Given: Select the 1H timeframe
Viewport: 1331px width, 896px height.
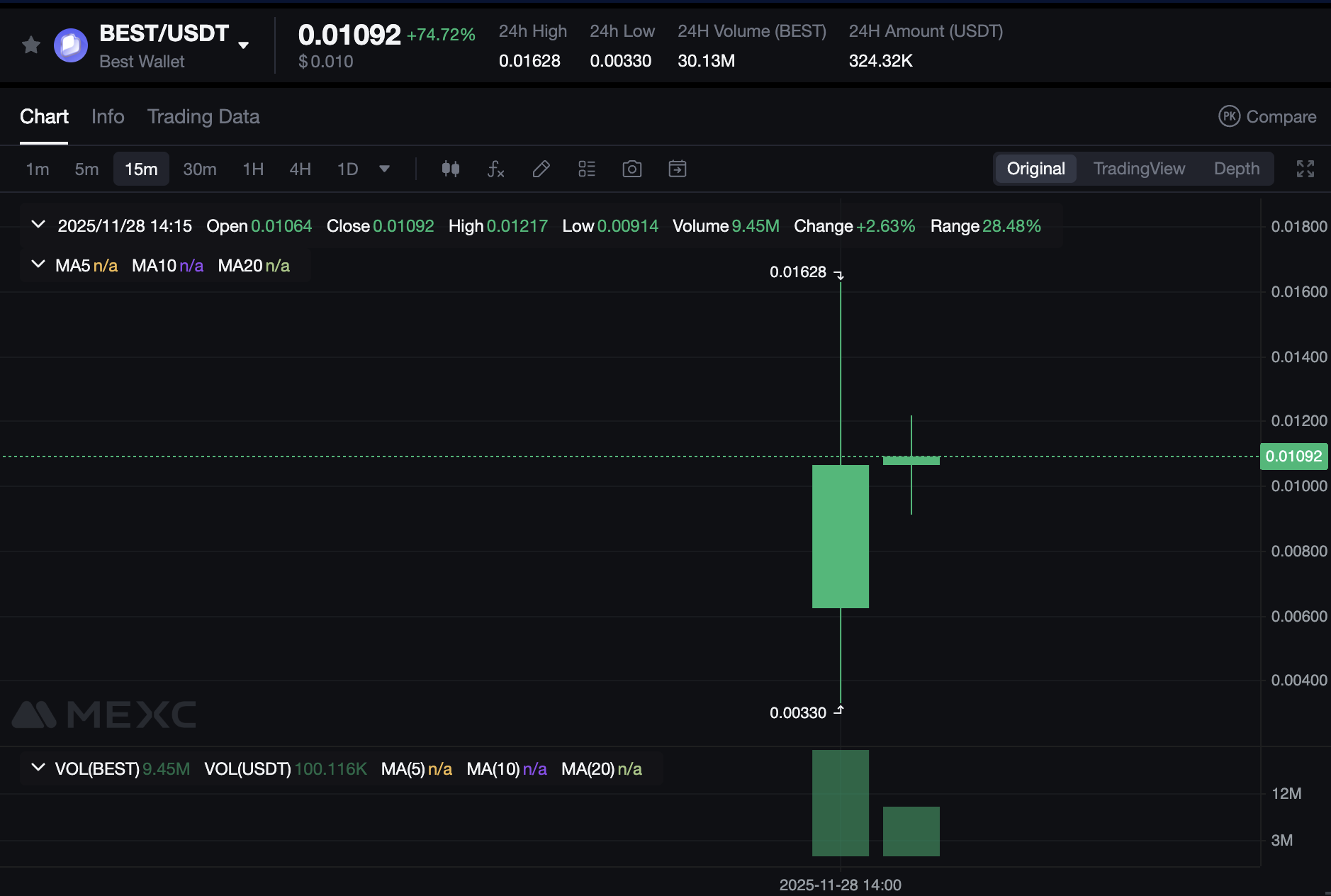Looking at the screenshot, I should [253, 169].
